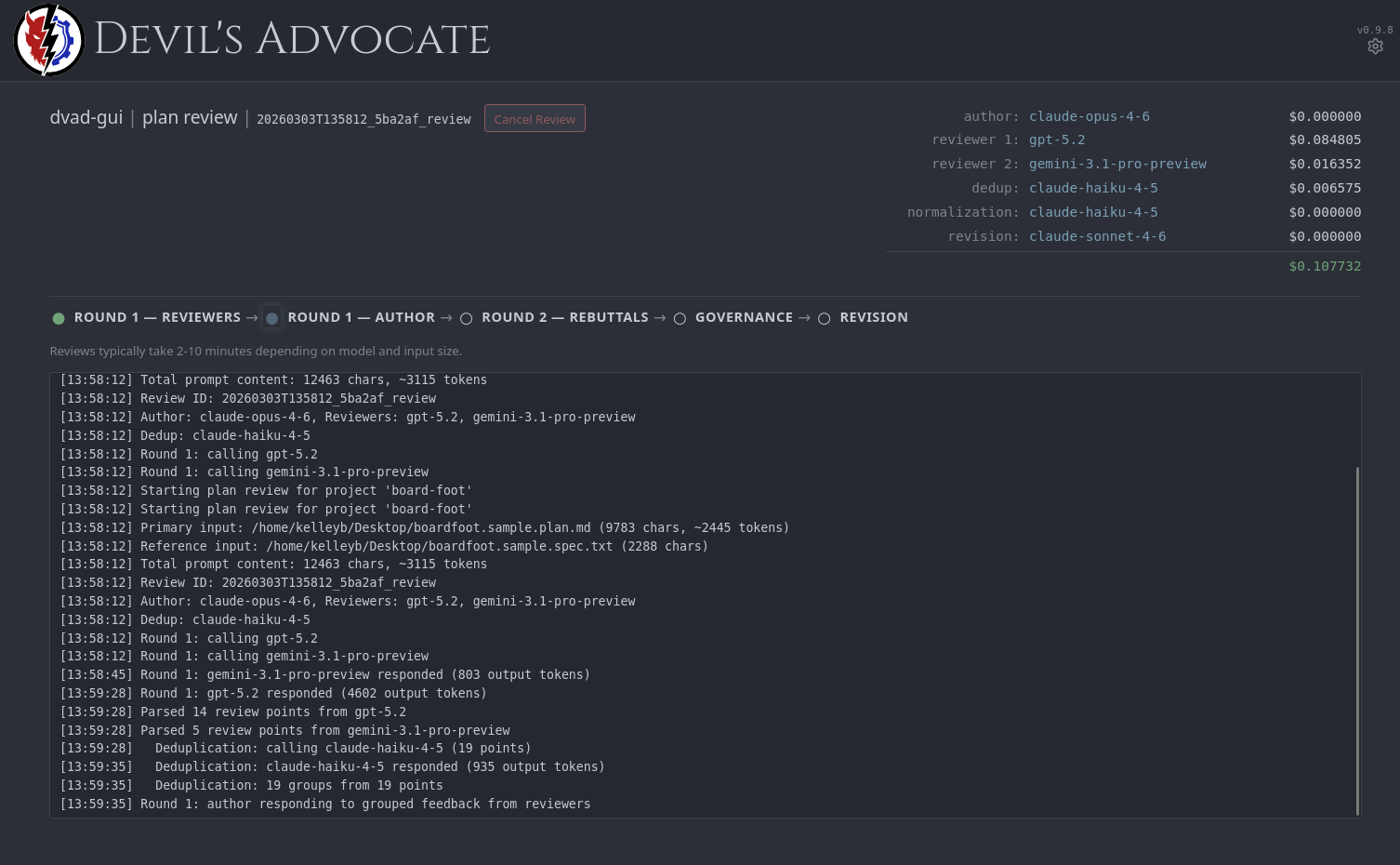The width and height of the screenshot is (1400, 865).
Task: Click the 'reviewer 1:' label
Action: [975, 140]
